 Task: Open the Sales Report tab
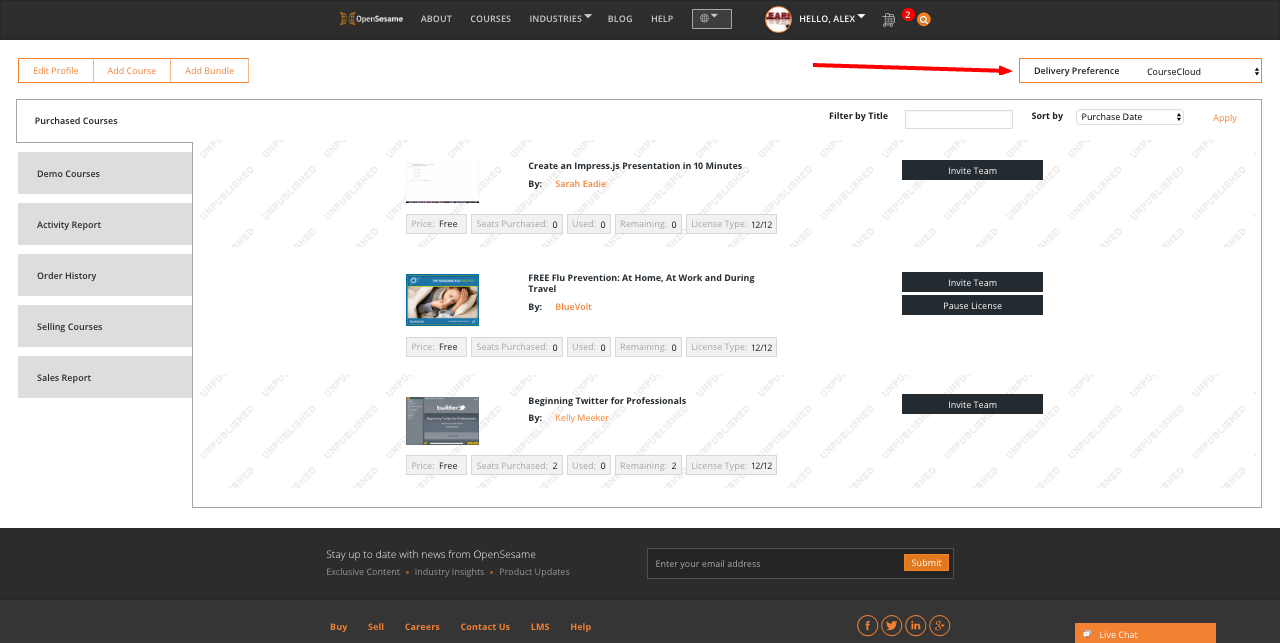[105, 377]
